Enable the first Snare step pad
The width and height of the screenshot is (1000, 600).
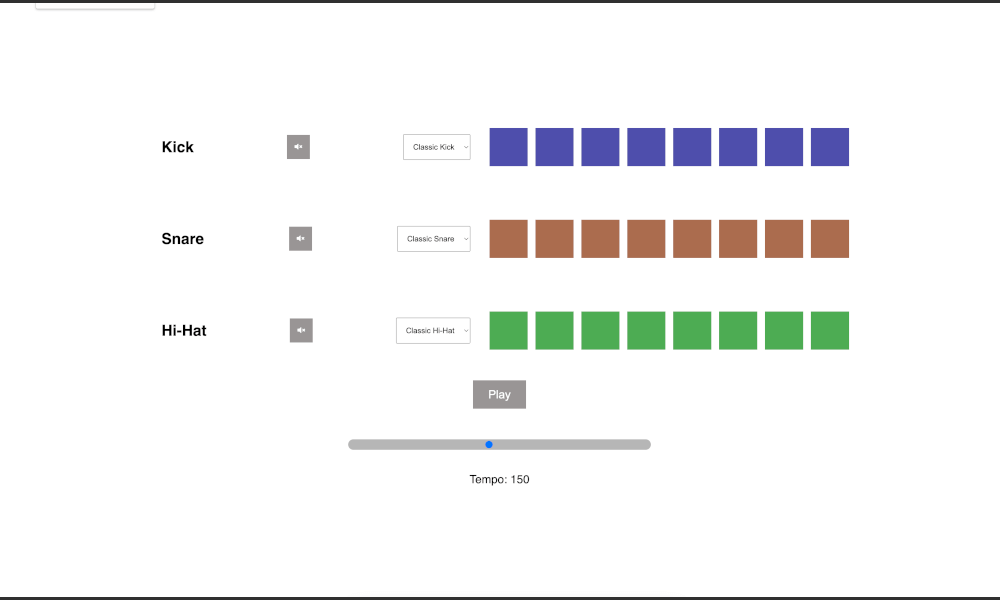(508, 239)
